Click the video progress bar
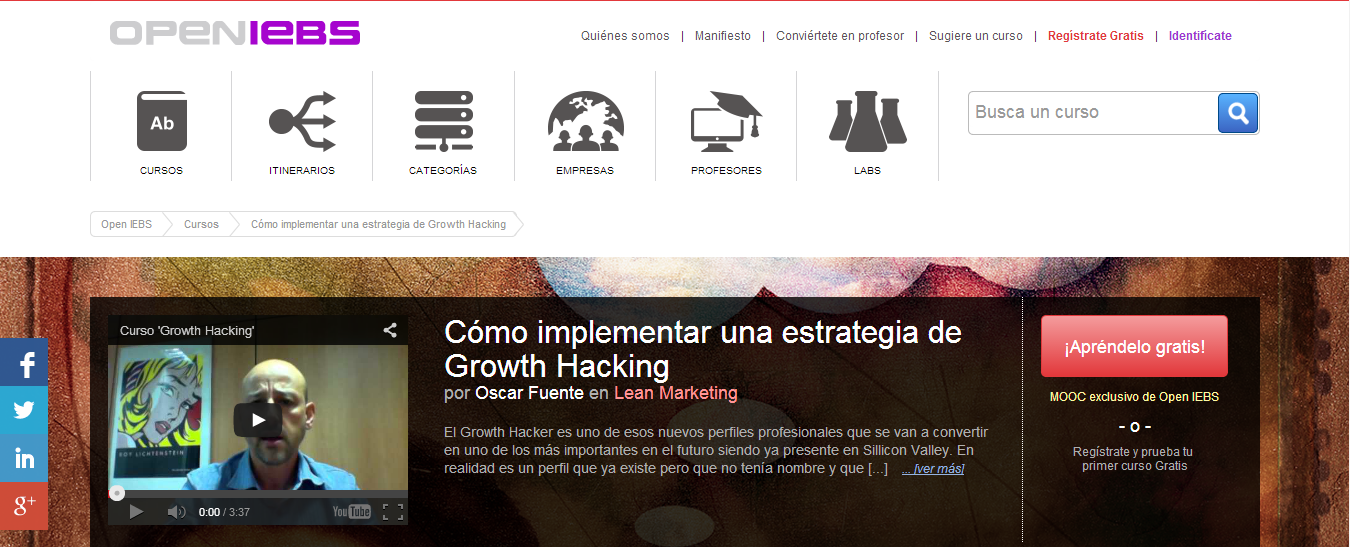Image resolution: width=1350 pixels, height=547 pixels. [x=258, y=493]
